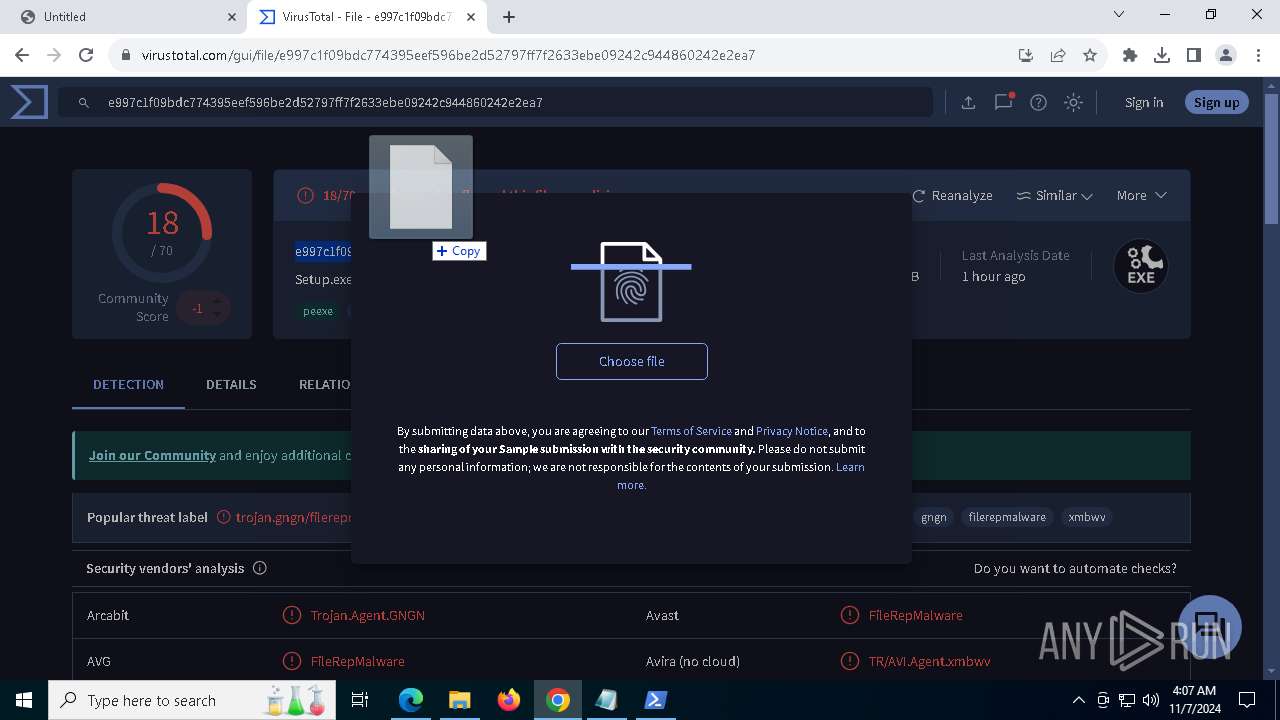Open the help question mark icon
Viewport: 1280px width, 720px height.
tap(1038, 102)
